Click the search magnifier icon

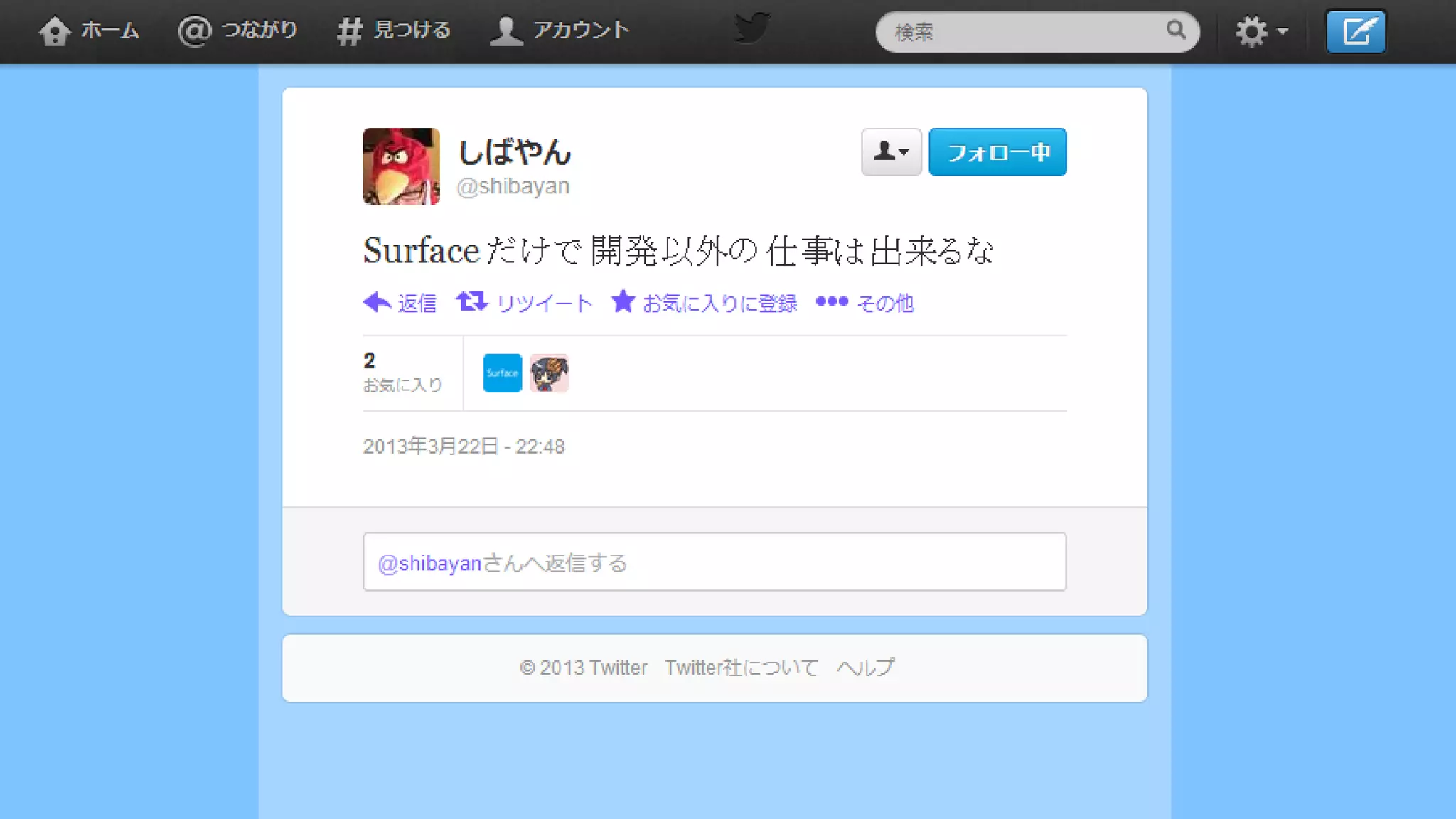(x=1176, y=30)
